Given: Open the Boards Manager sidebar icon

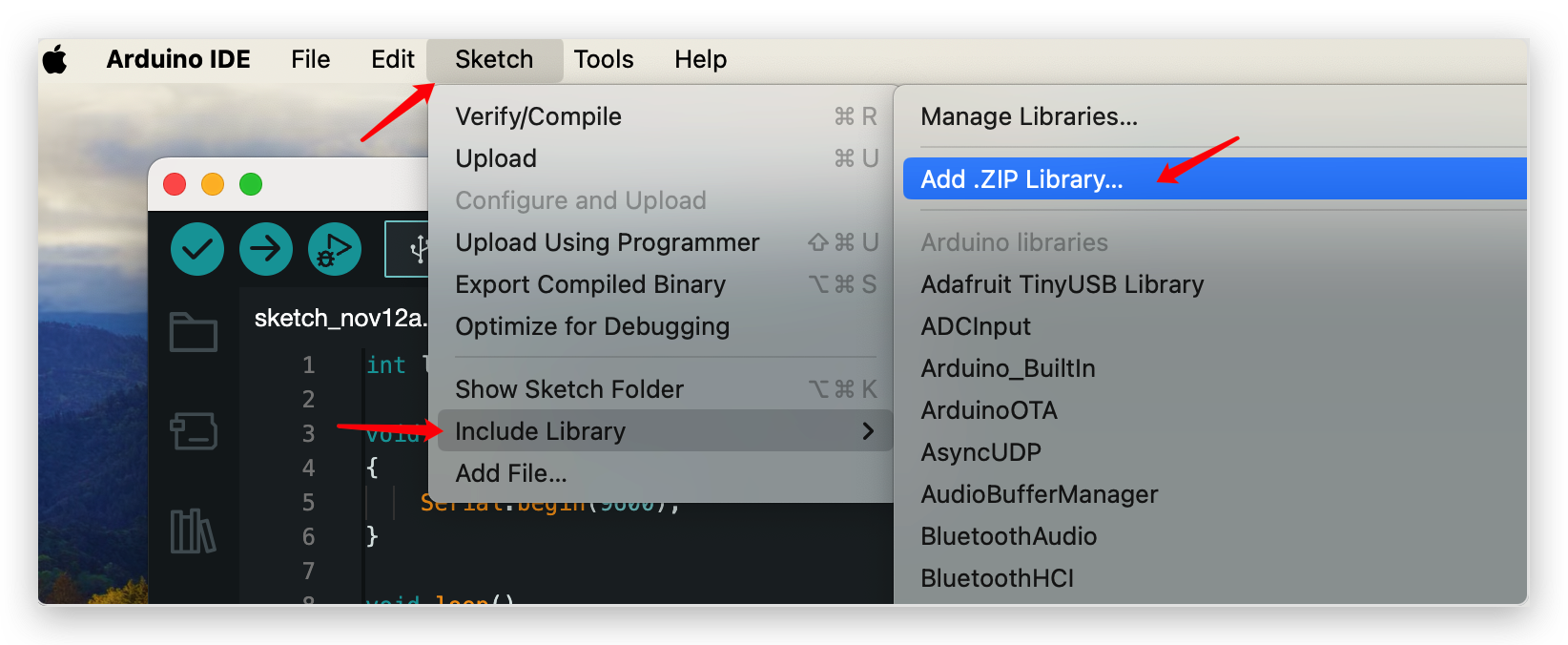Looking at the screenshot, I should click(x=194, y=431).
